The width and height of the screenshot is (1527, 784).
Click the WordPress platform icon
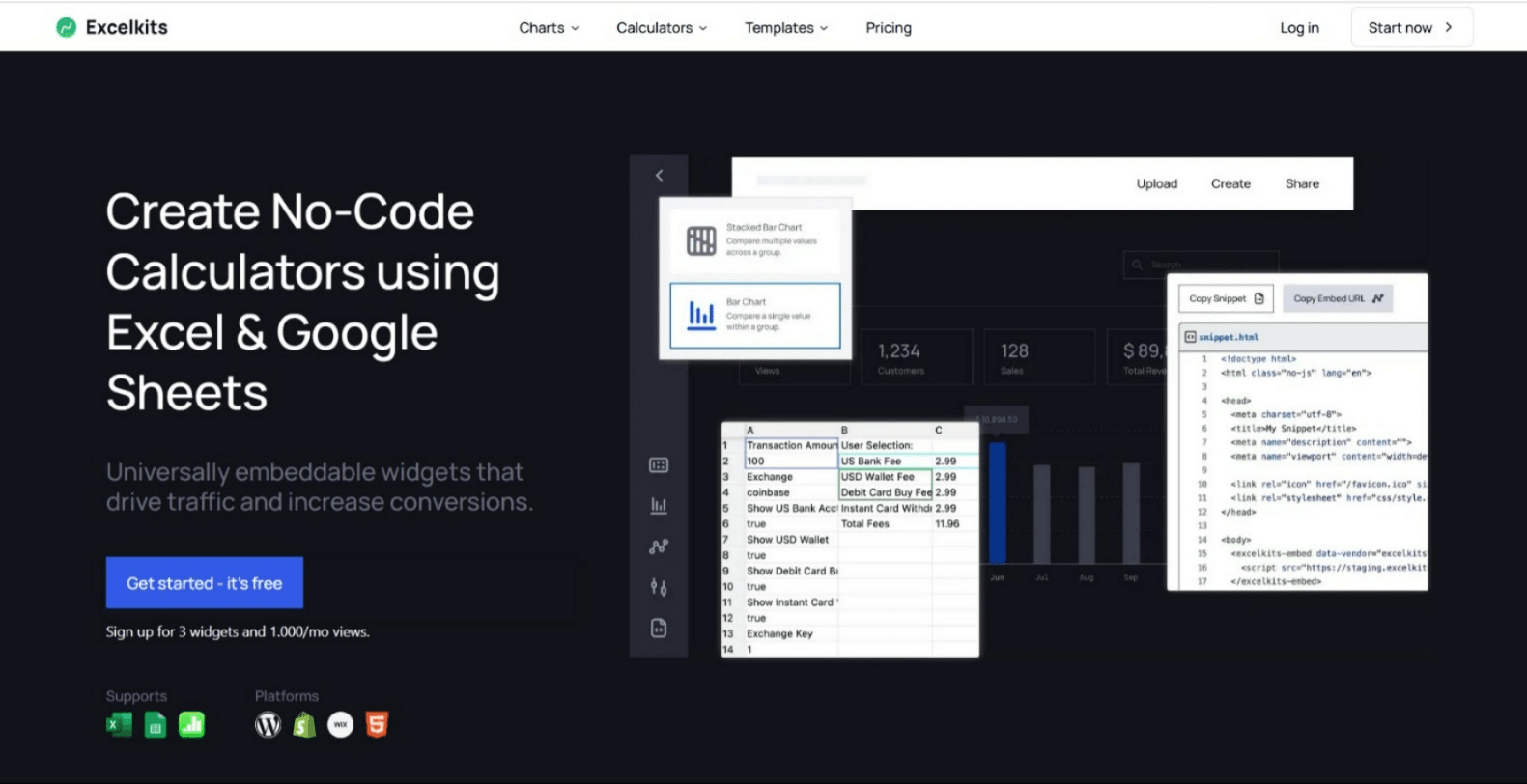click(x=268, y=724)
